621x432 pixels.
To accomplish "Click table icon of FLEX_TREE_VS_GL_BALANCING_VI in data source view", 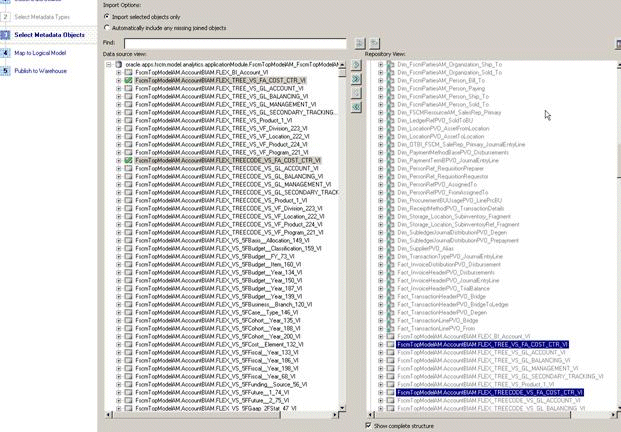I will pyautogui.click(x=128, y=96).
